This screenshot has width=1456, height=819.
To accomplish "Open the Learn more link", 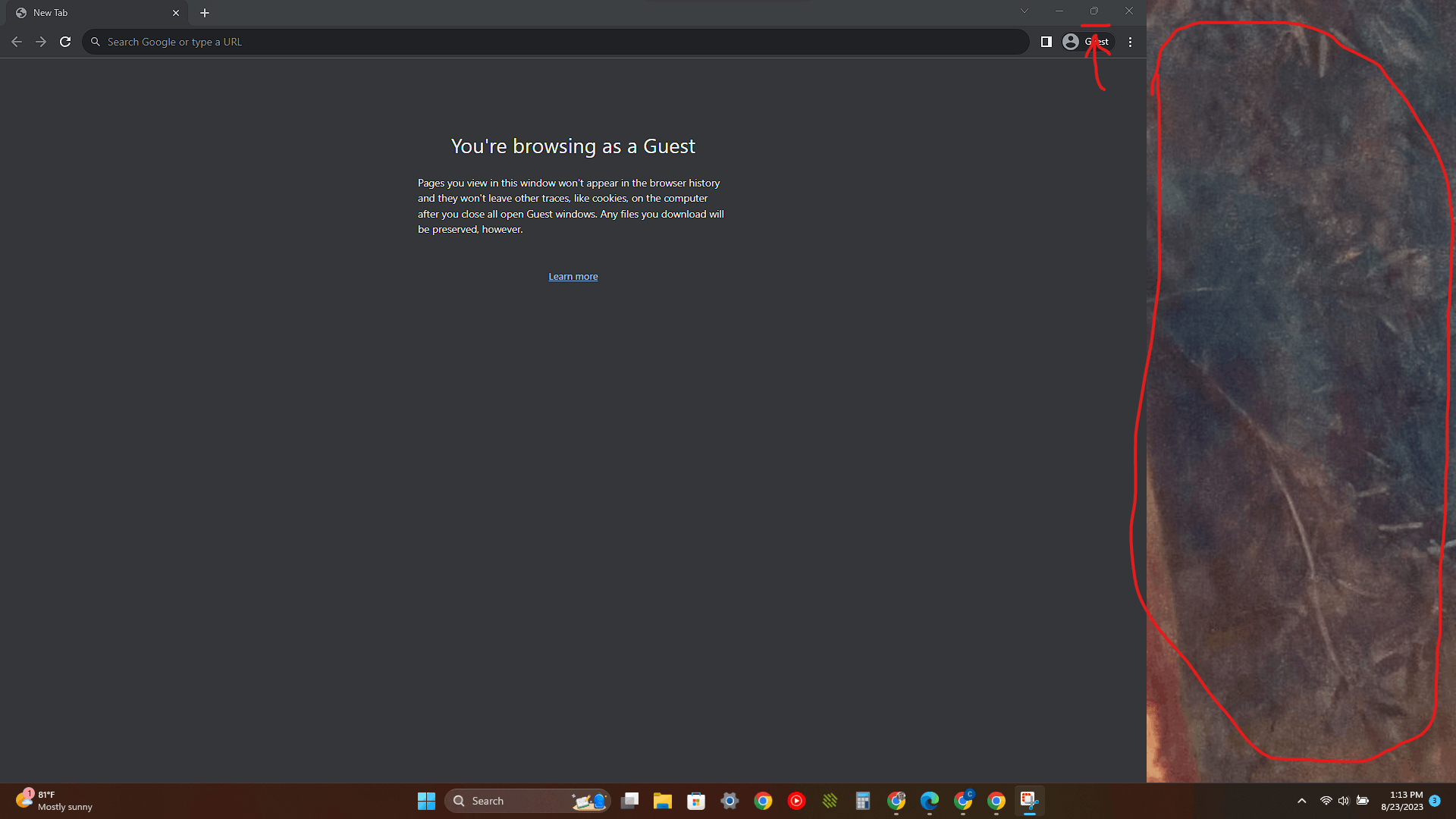I will [573, 277].
